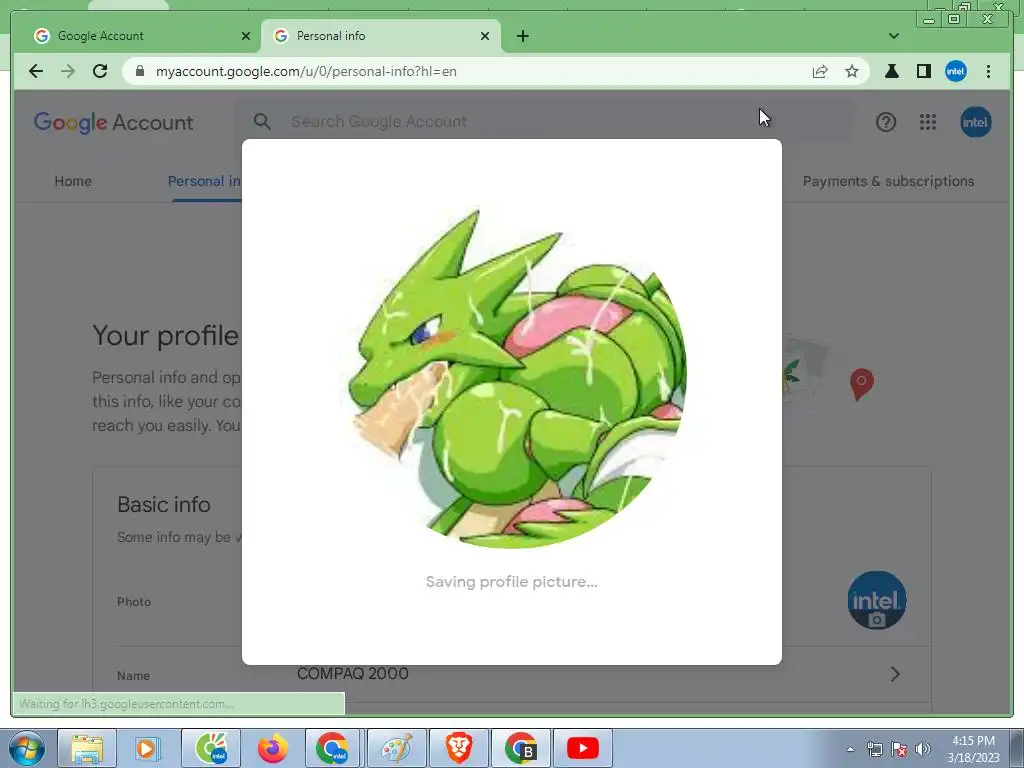Open a new tab with plus button
This screenshot has height=768, width=1024.
(522, 36)
